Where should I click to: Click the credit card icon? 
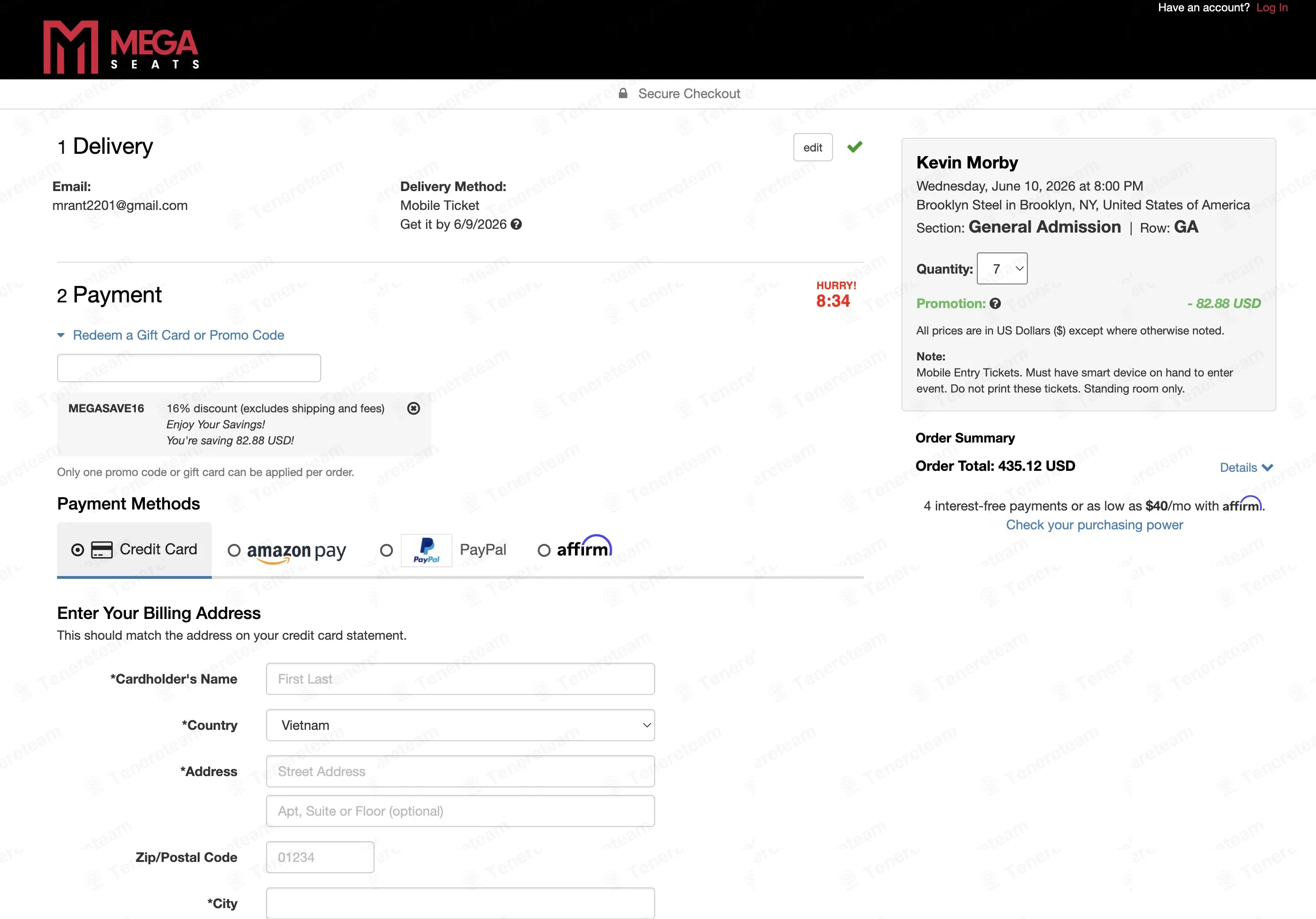point(102,550)
